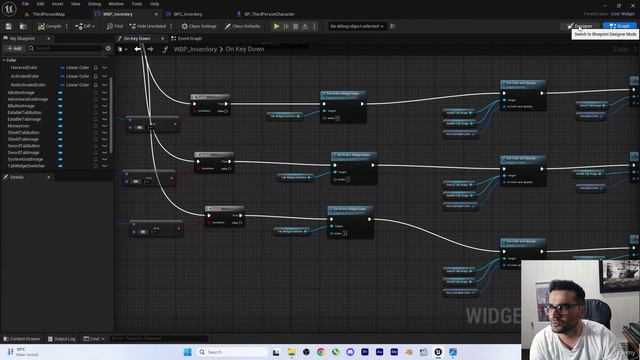This screenshot has width=640, height=360.
Task: Start Play in editor with the green arrow
Action: coord(276,26)
